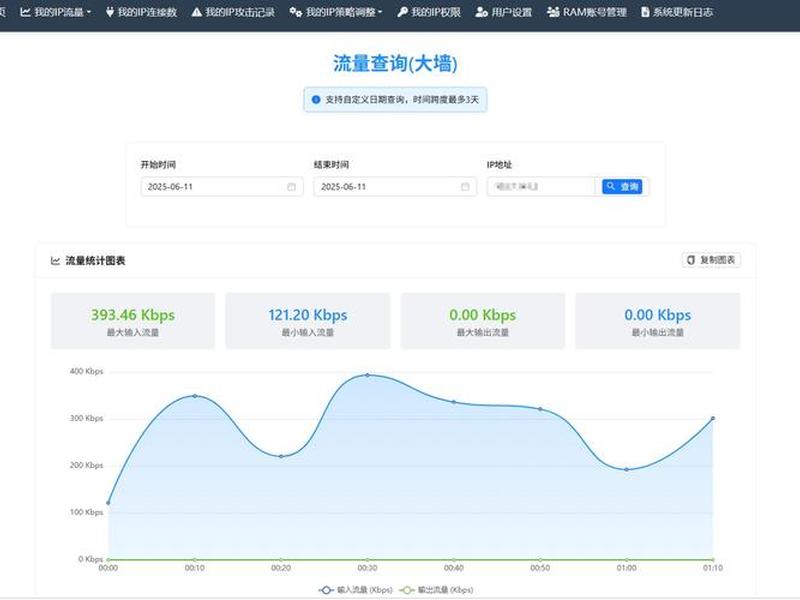Viewport: 800px width, 600px height.
Task: Click the 121.20 Kbps 最小输入流量 card
Action: pos(308,321)
